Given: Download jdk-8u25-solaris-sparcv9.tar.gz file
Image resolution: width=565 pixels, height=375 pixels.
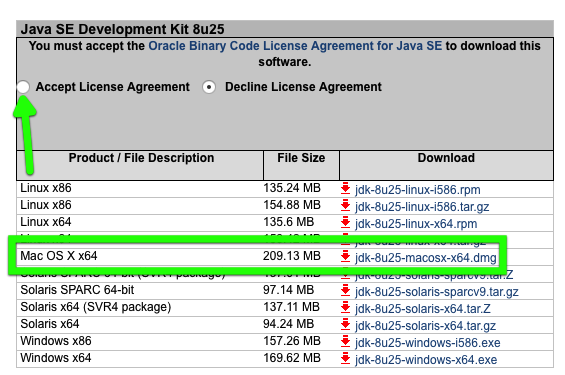Looking at the screenshot, I should pos(436,292).
